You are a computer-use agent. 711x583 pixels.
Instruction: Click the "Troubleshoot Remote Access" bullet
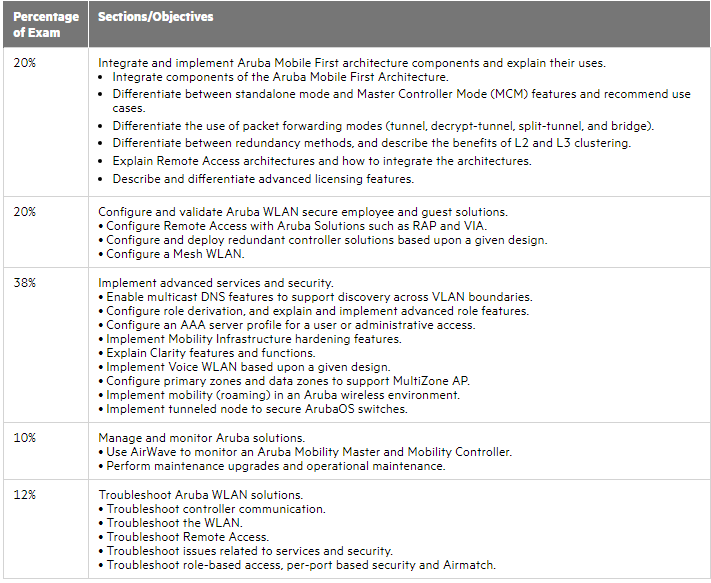click(x=187, y=537)
